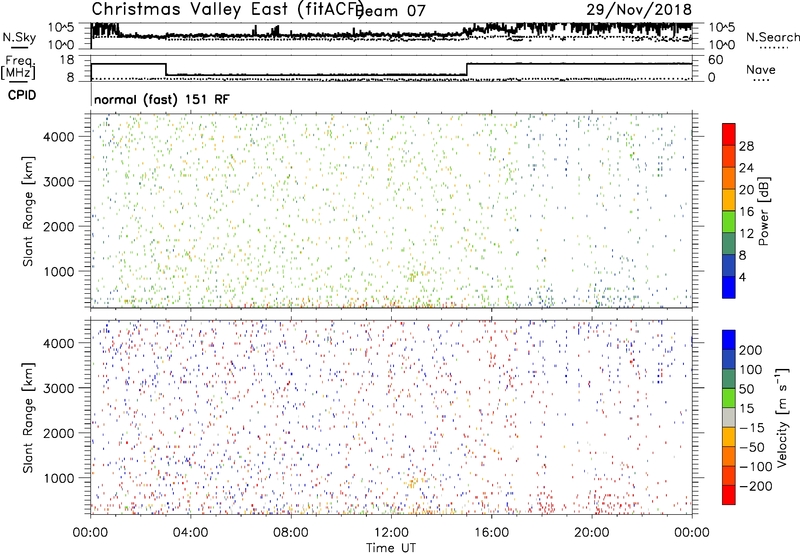This screenshot has height=554, width=800.
Task: Click the yellow 16-20 dB power color band
Action: click(x=729, y=200)
